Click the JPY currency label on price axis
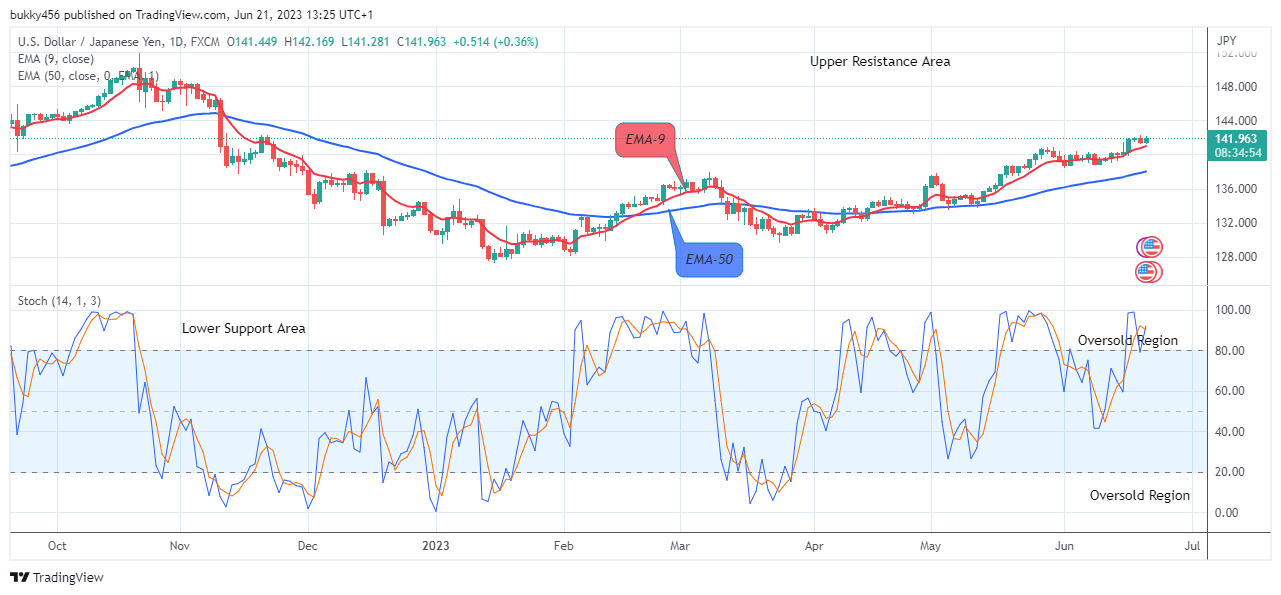Screen dimensions: 1281x595 click(1227, 40)
